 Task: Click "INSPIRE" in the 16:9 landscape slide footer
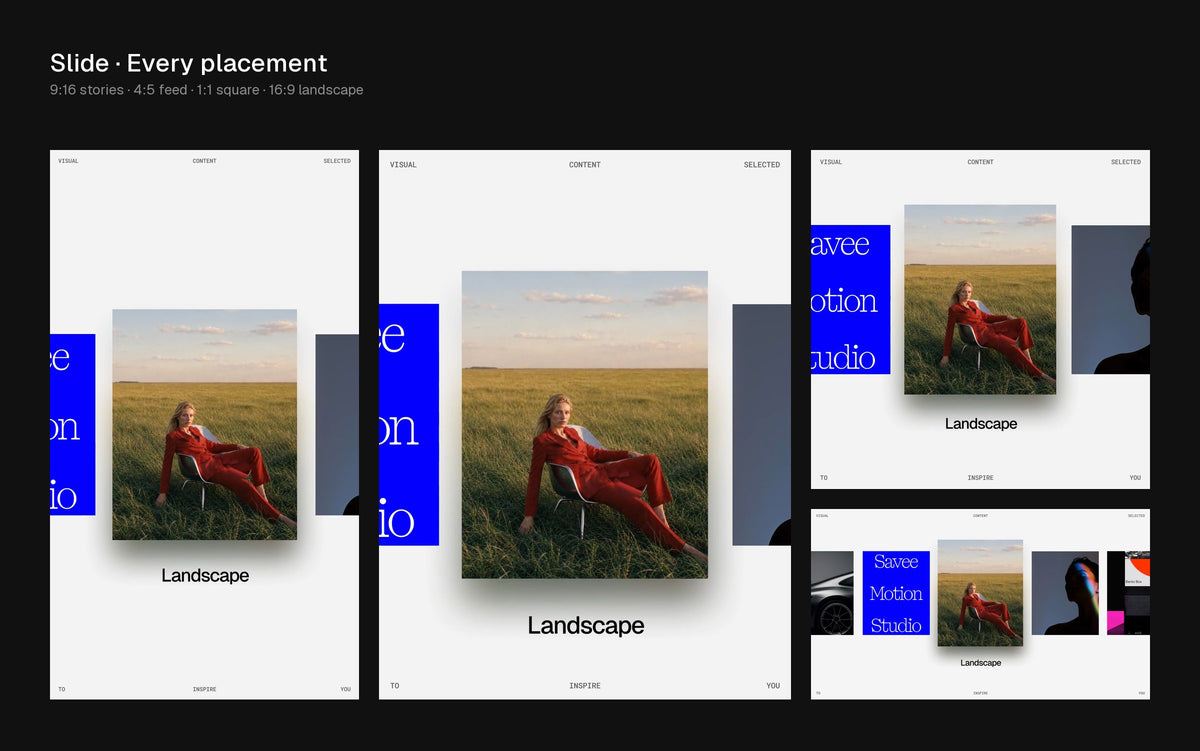[x=981, y=693]
